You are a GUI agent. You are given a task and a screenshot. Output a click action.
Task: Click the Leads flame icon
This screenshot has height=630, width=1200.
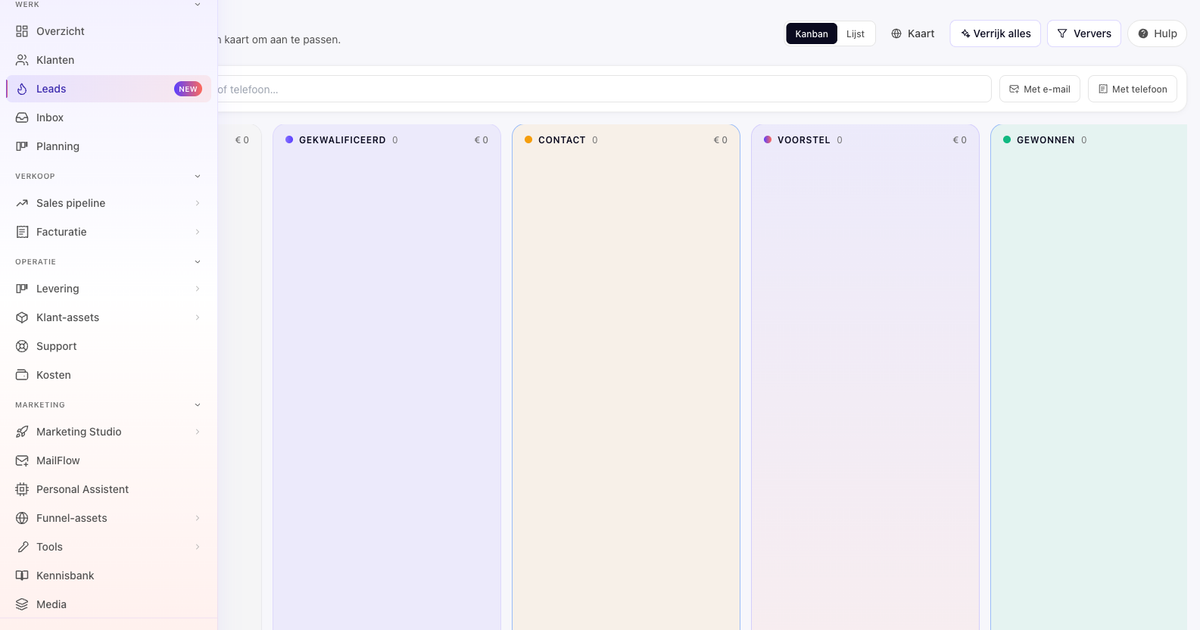(x=22, y=89)
